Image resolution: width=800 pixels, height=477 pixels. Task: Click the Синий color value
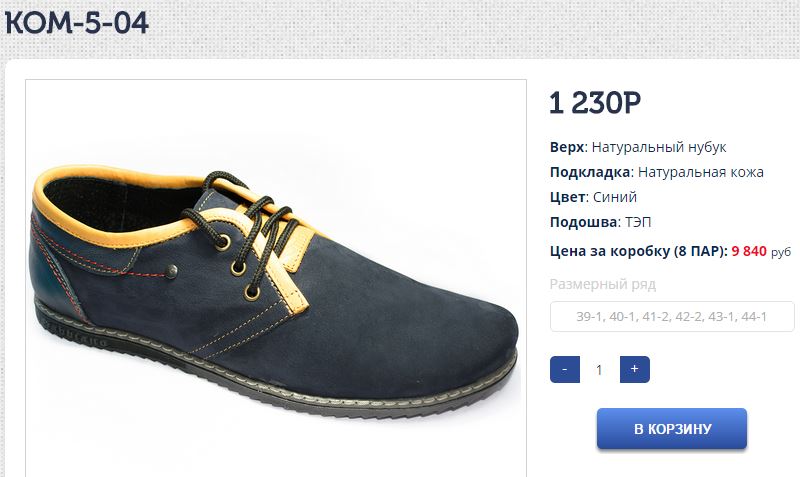pos(614,197)
